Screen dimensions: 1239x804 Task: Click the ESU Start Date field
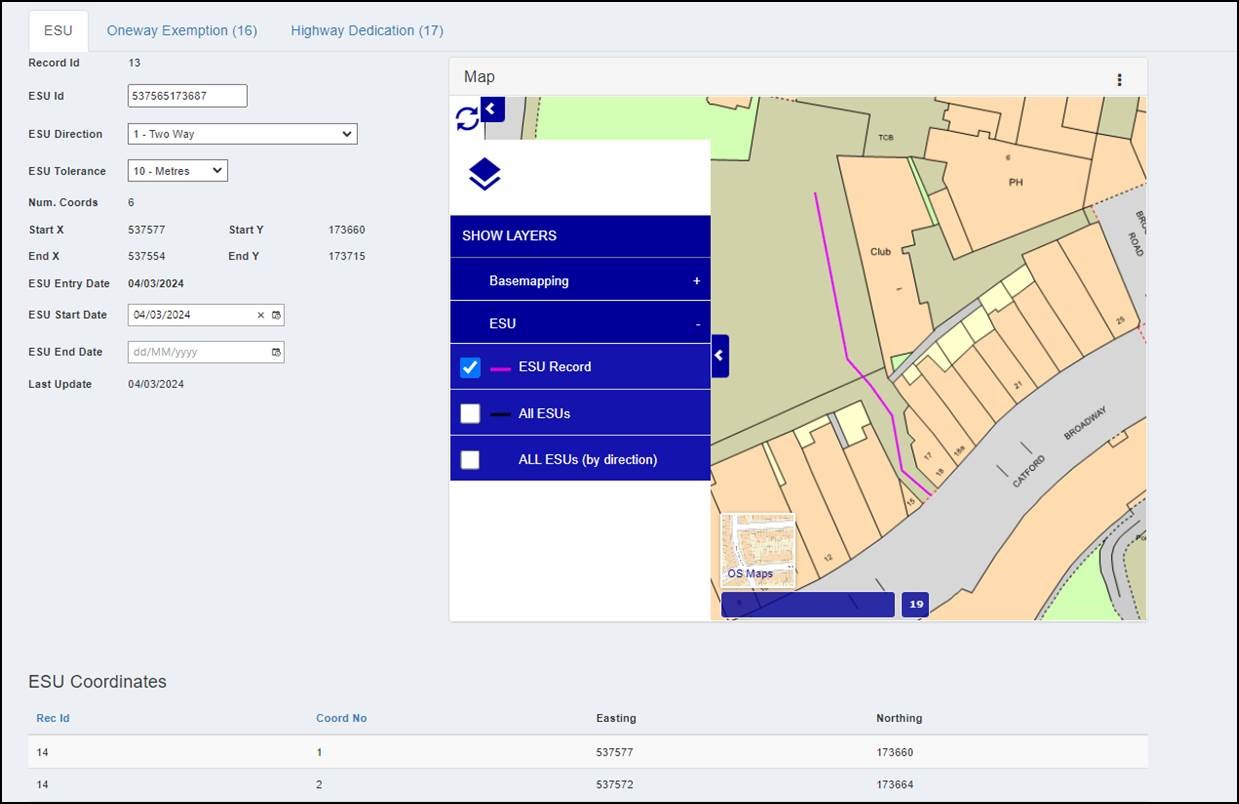(206, 315)
